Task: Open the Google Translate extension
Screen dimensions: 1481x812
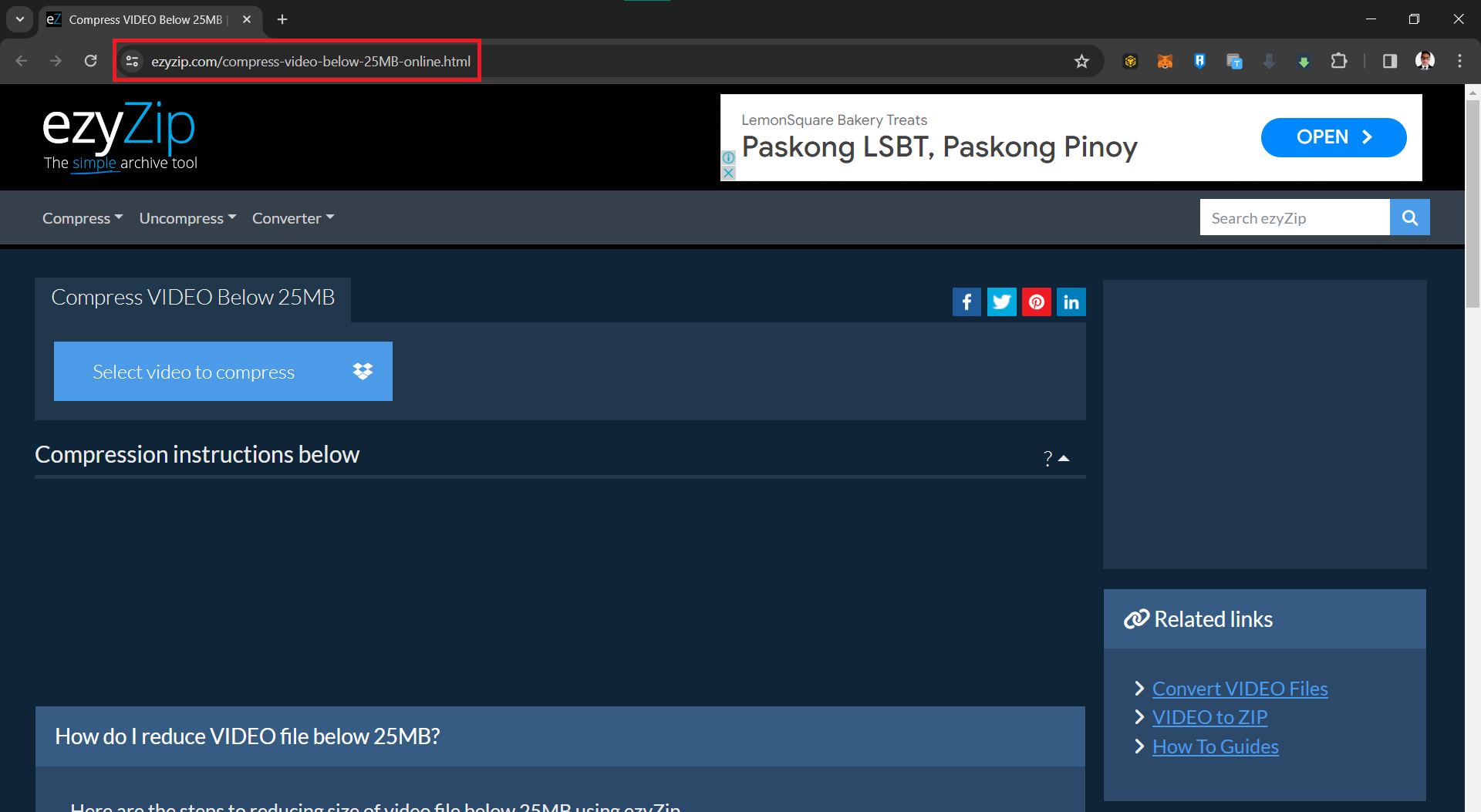Action: (1235, 61)
